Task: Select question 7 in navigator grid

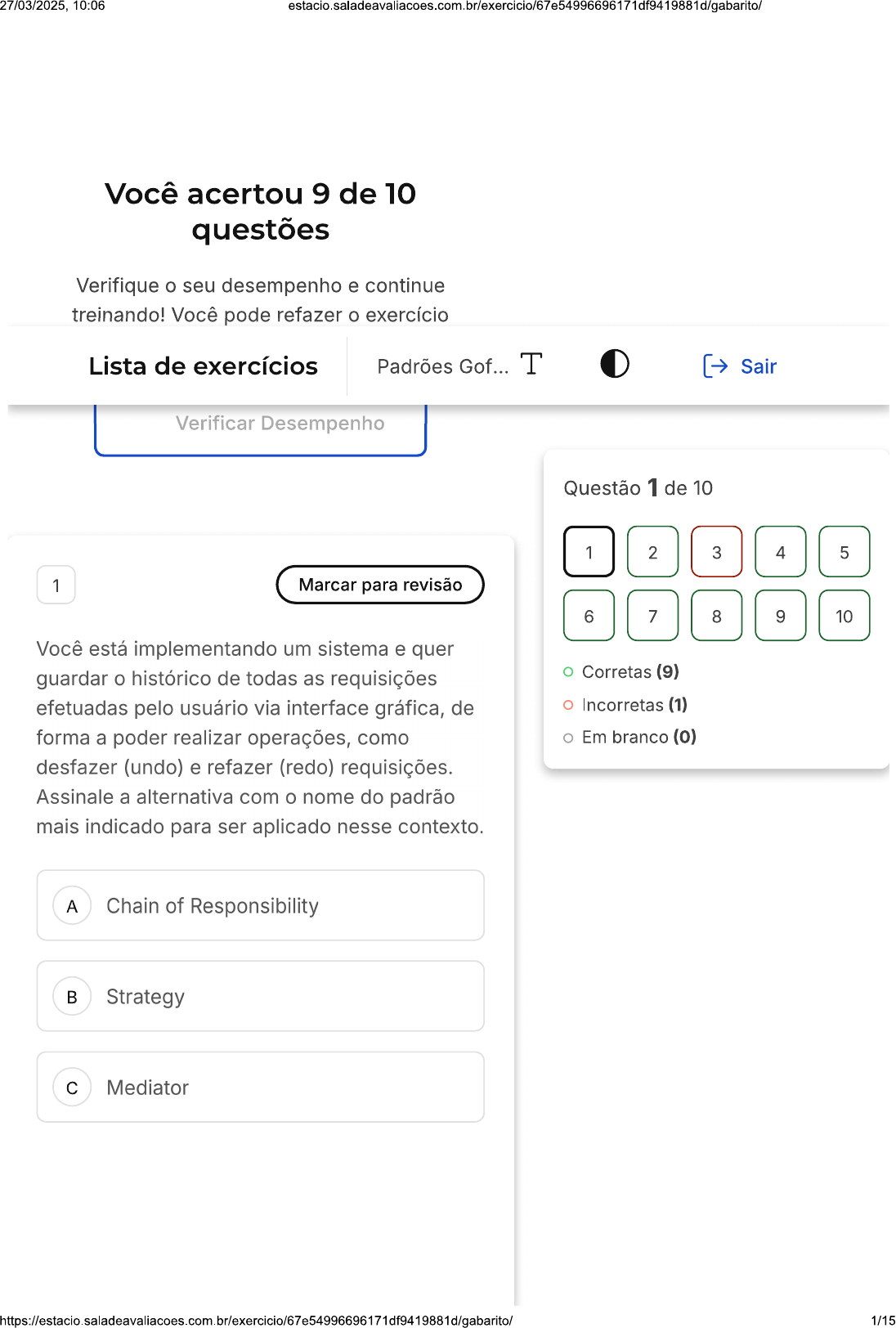Action: tap(652, 616)
